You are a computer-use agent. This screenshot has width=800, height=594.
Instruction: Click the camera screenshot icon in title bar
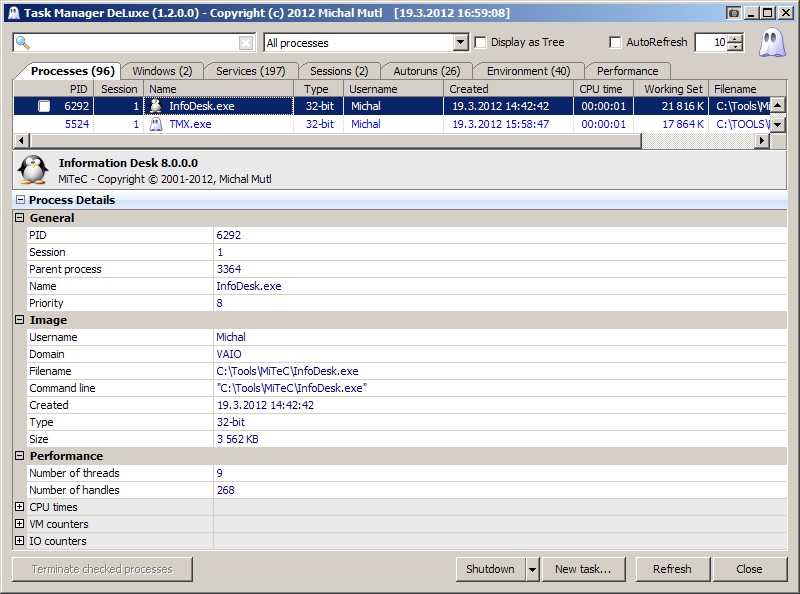[733, 13]
